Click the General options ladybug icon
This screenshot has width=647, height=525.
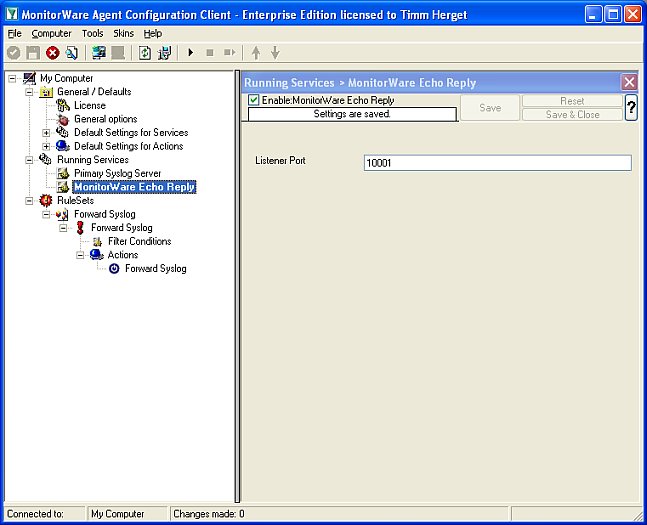click(x=63, y=119)
